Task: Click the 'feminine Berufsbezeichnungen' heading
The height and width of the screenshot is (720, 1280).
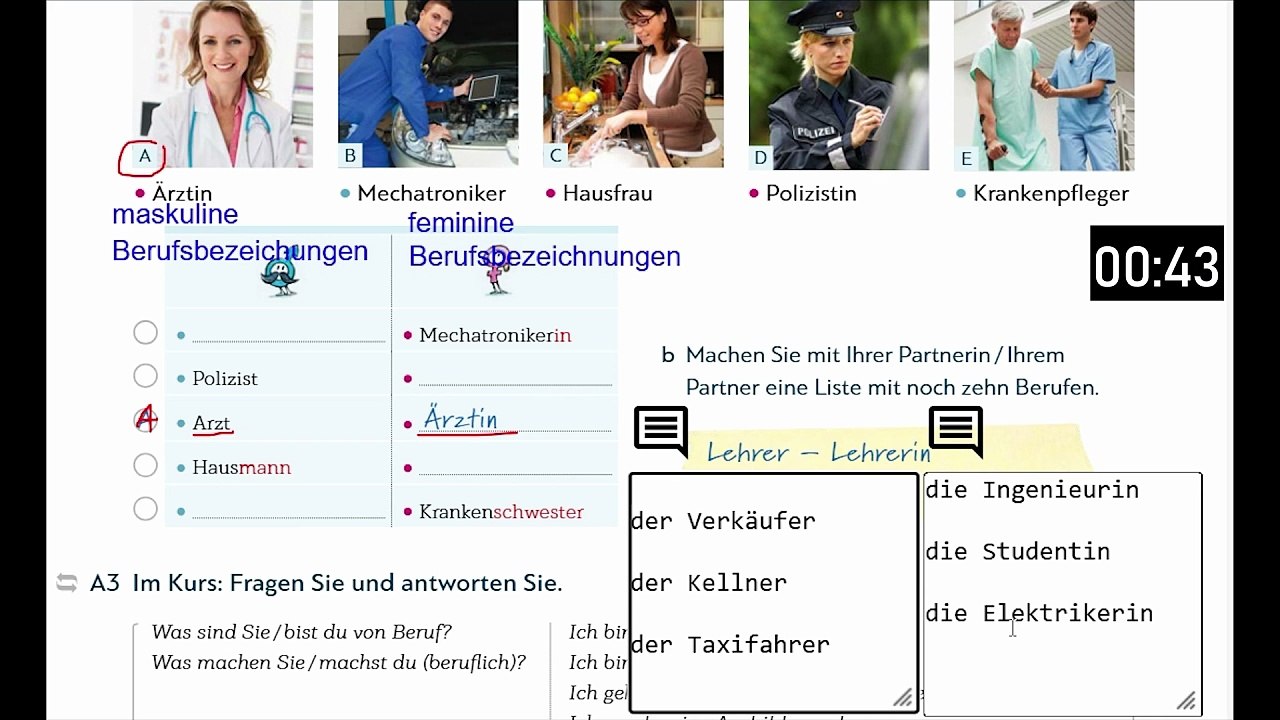Action: point(544,240)
